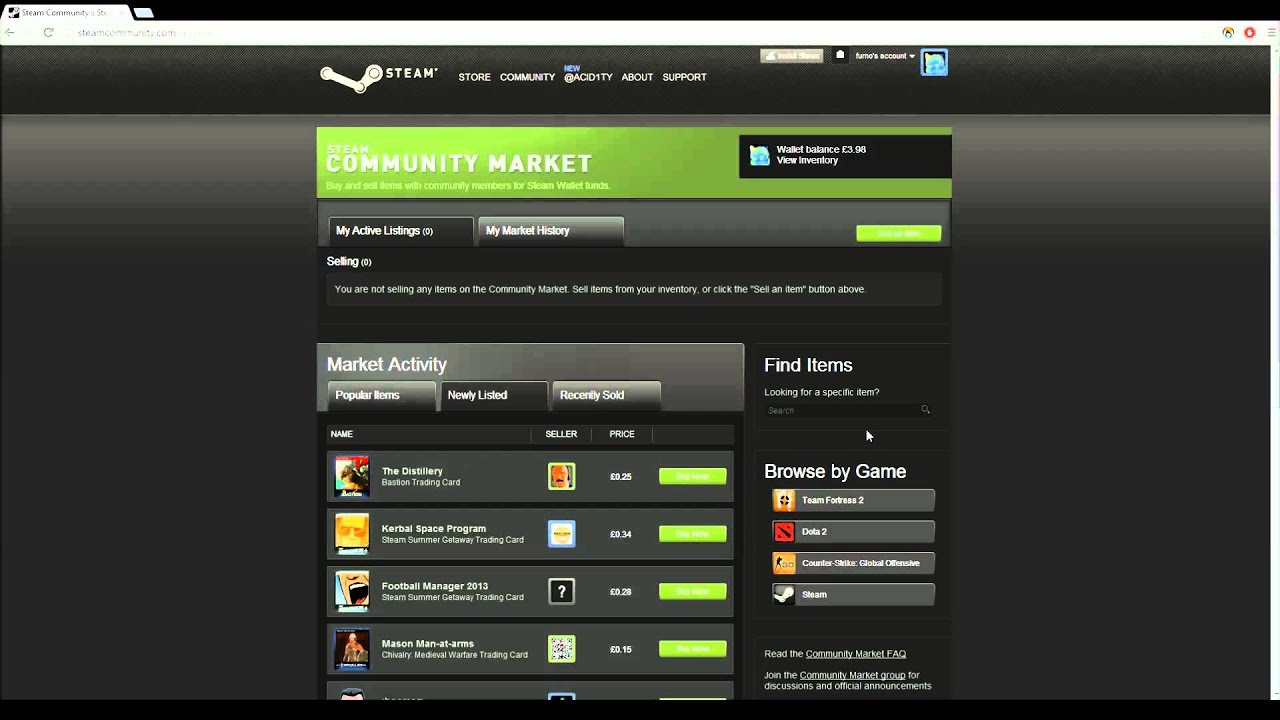Image resolution: width=1280 pixels, height=720 pixels.
Task: Click the question-mark seller avatar for Football Manager
Action: (562, 591)
